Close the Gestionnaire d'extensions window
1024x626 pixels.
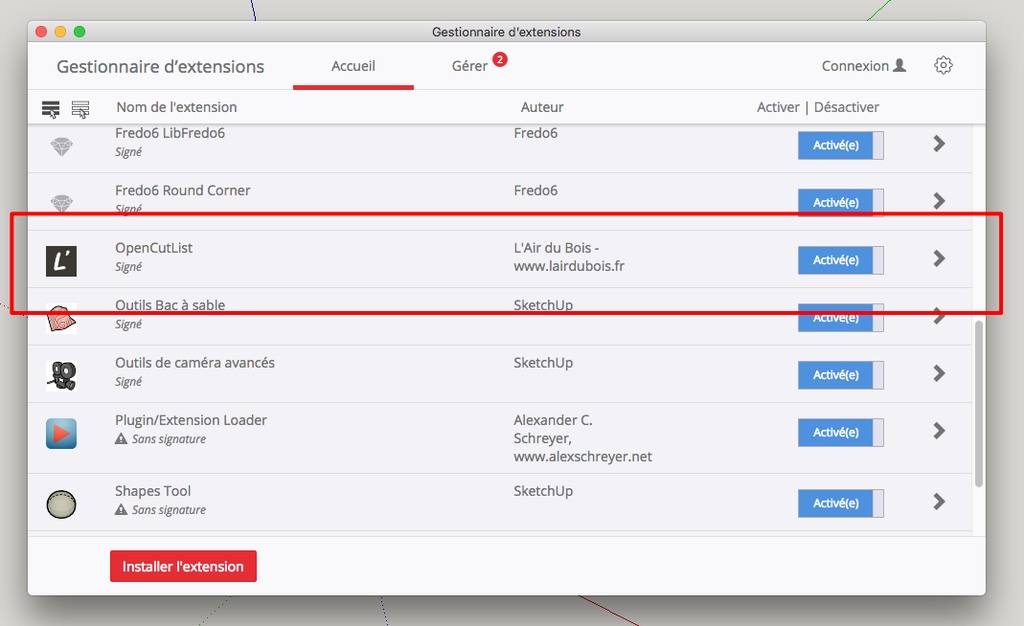[41, 31]
